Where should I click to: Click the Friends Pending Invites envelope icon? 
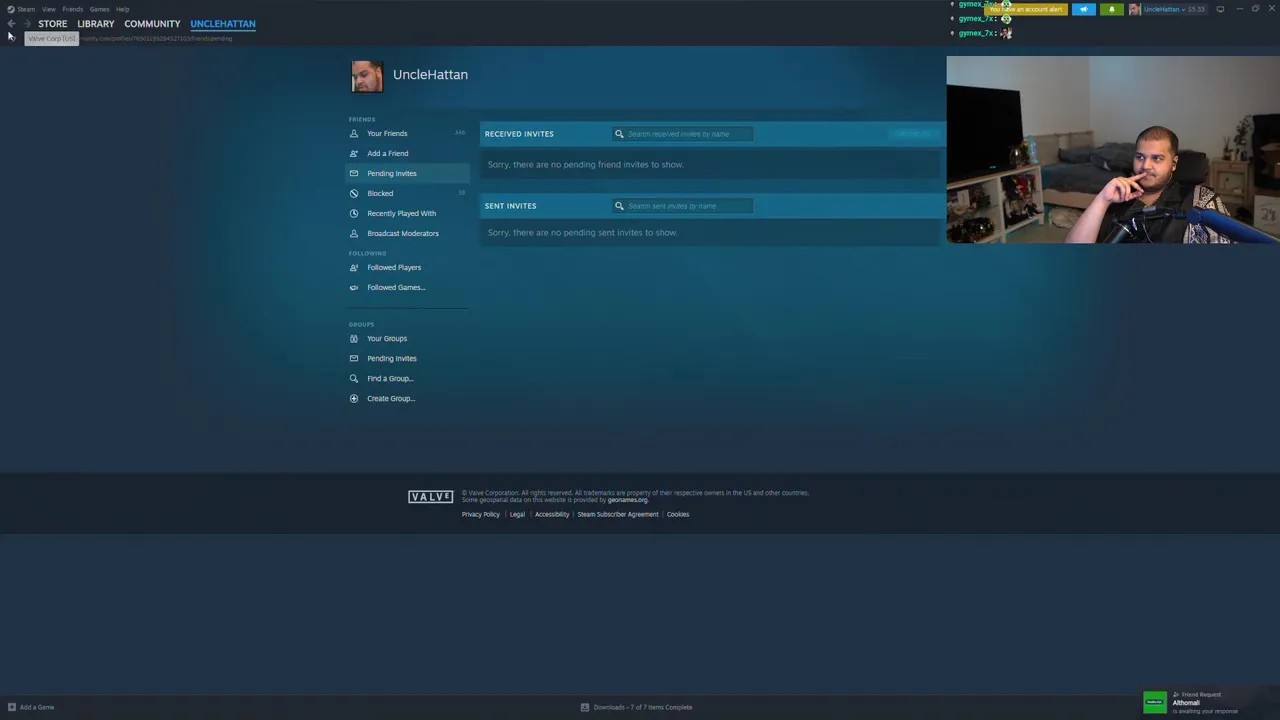[354, 173]
